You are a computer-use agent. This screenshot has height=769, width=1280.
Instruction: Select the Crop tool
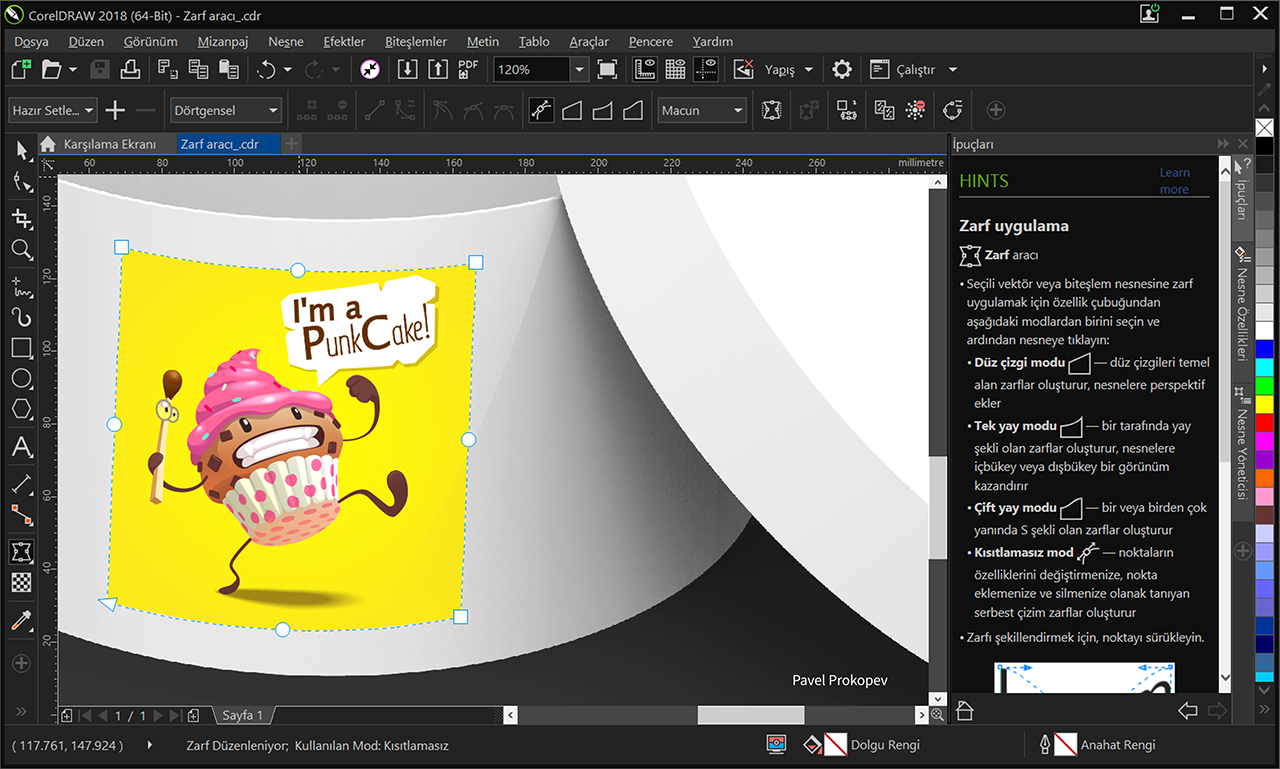point(21,218)
